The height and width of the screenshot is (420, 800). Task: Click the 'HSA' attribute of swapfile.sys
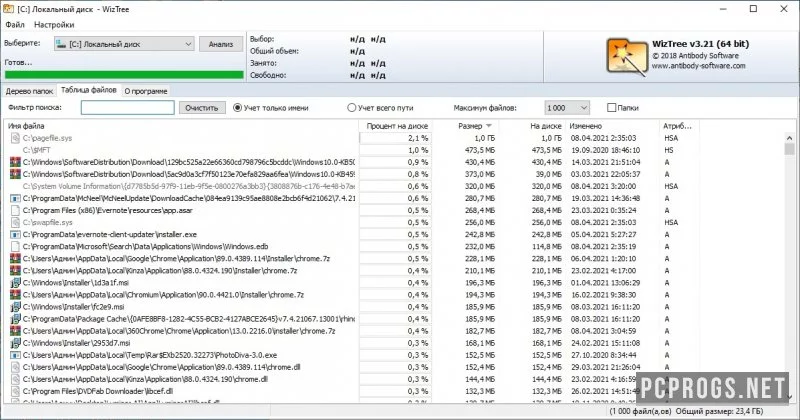[x=671, y=223]
